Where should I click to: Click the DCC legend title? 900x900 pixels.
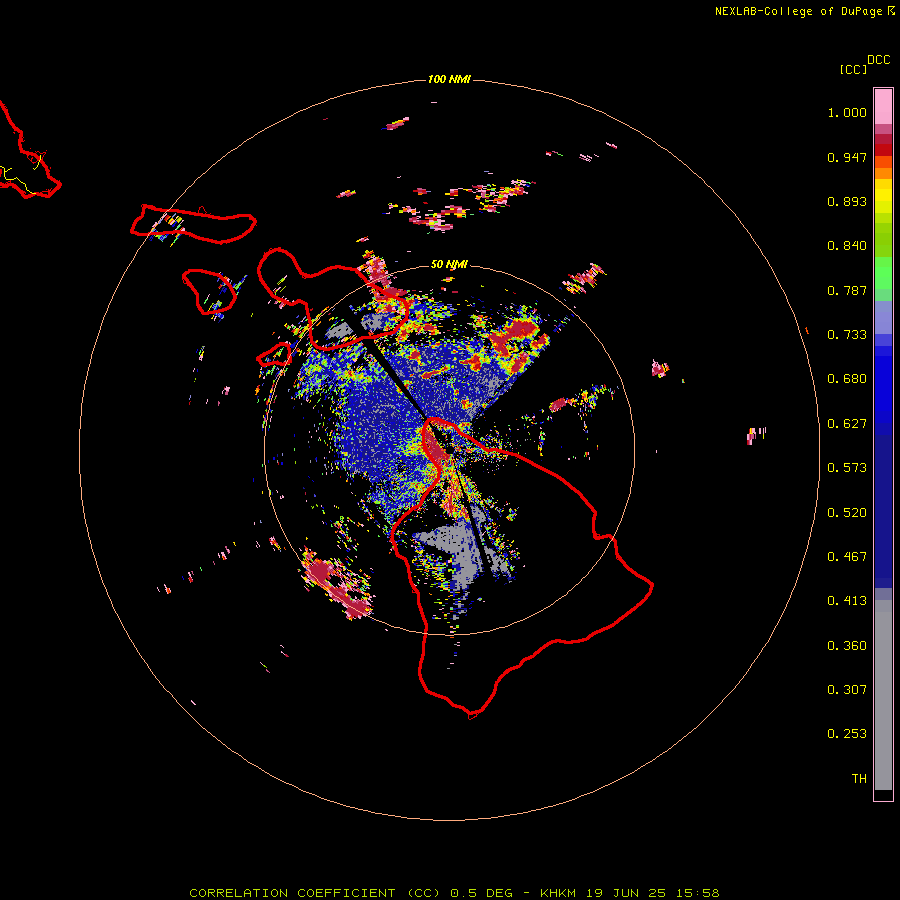(879, 60)
